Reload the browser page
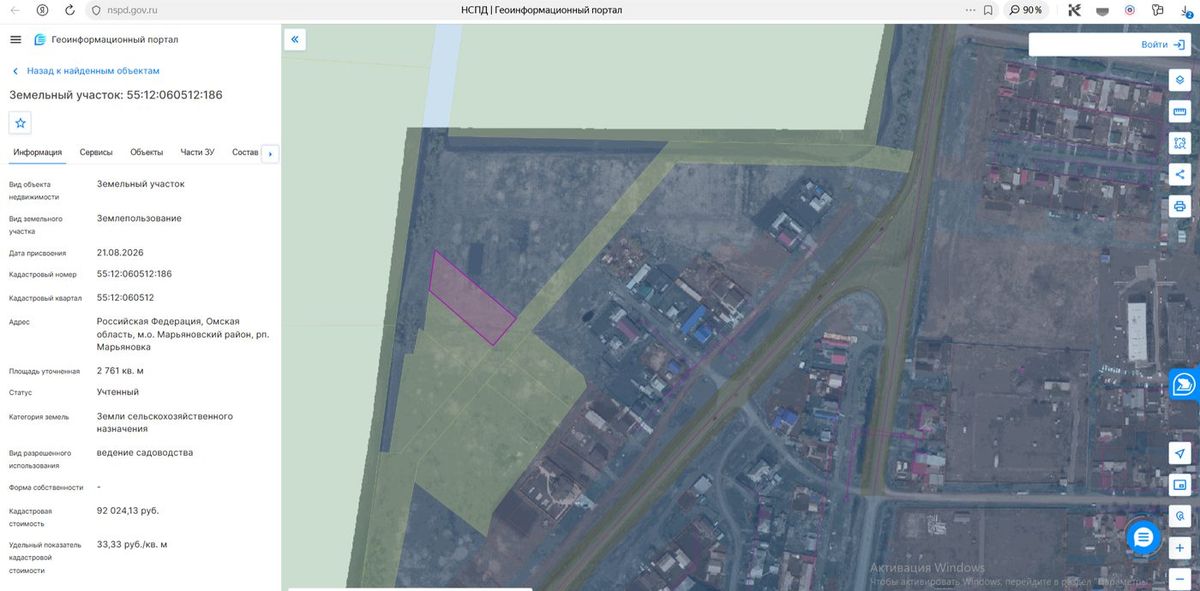This screenshot has width=1200, height=591. pyautogui.click(x=69, y=10)
